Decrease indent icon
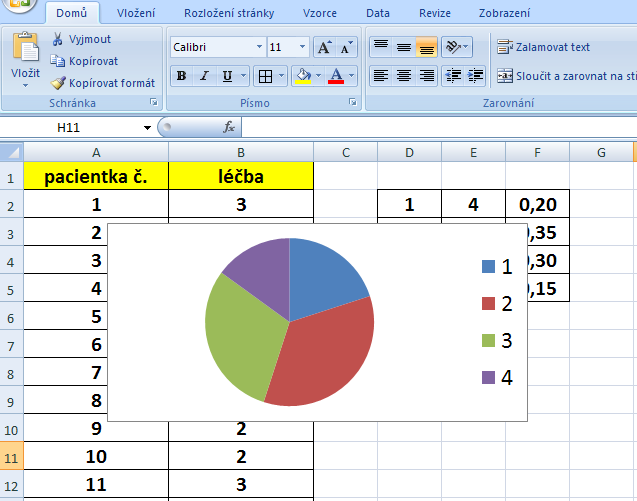 pos(453,76)
